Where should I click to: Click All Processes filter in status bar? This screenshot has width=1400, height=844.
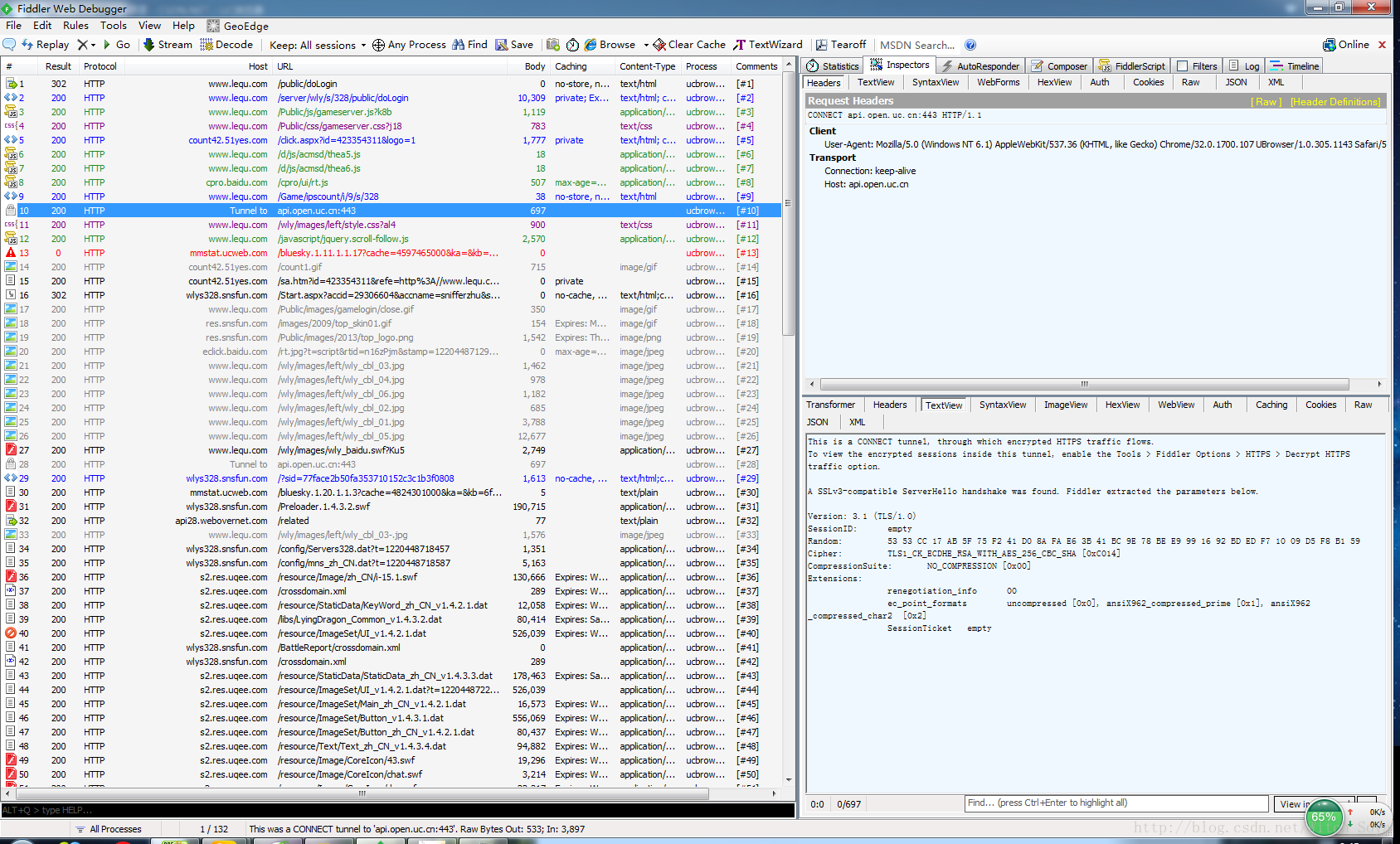pyautogui.click(x=108, y=829)
